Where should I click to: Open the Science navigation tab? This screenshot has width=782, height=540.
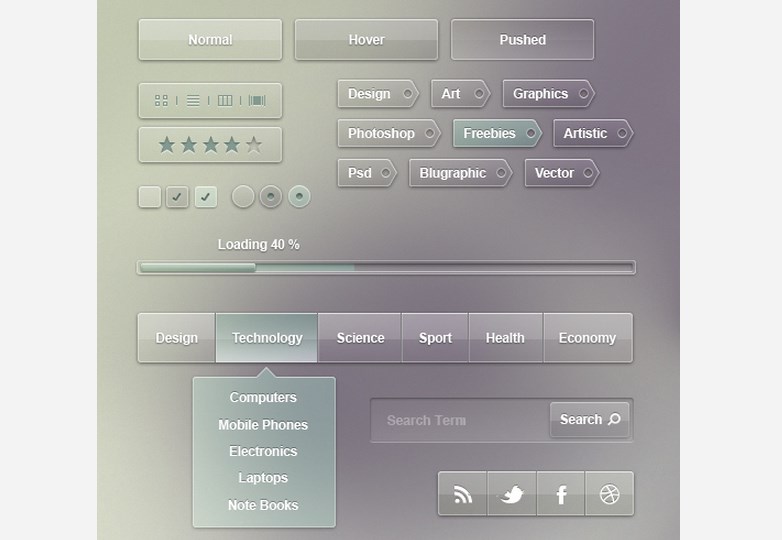pos(360,338)
